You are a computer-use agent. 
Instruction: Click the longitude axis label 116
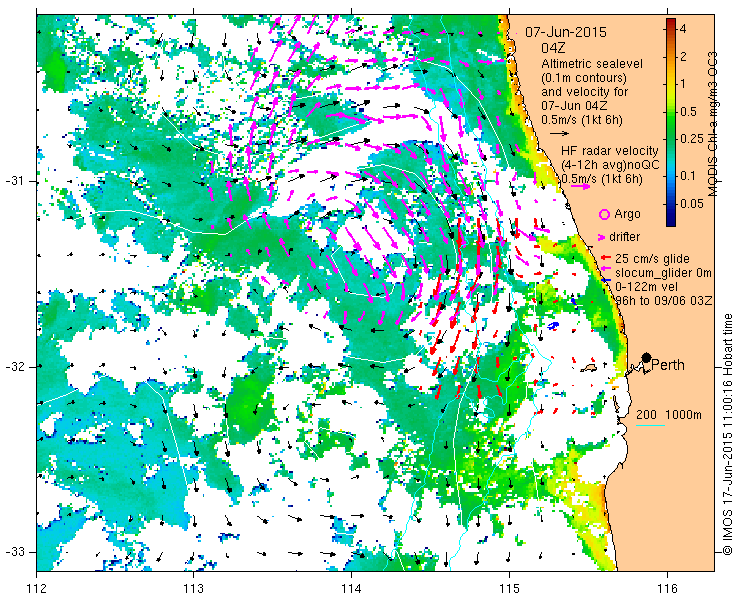667,589
